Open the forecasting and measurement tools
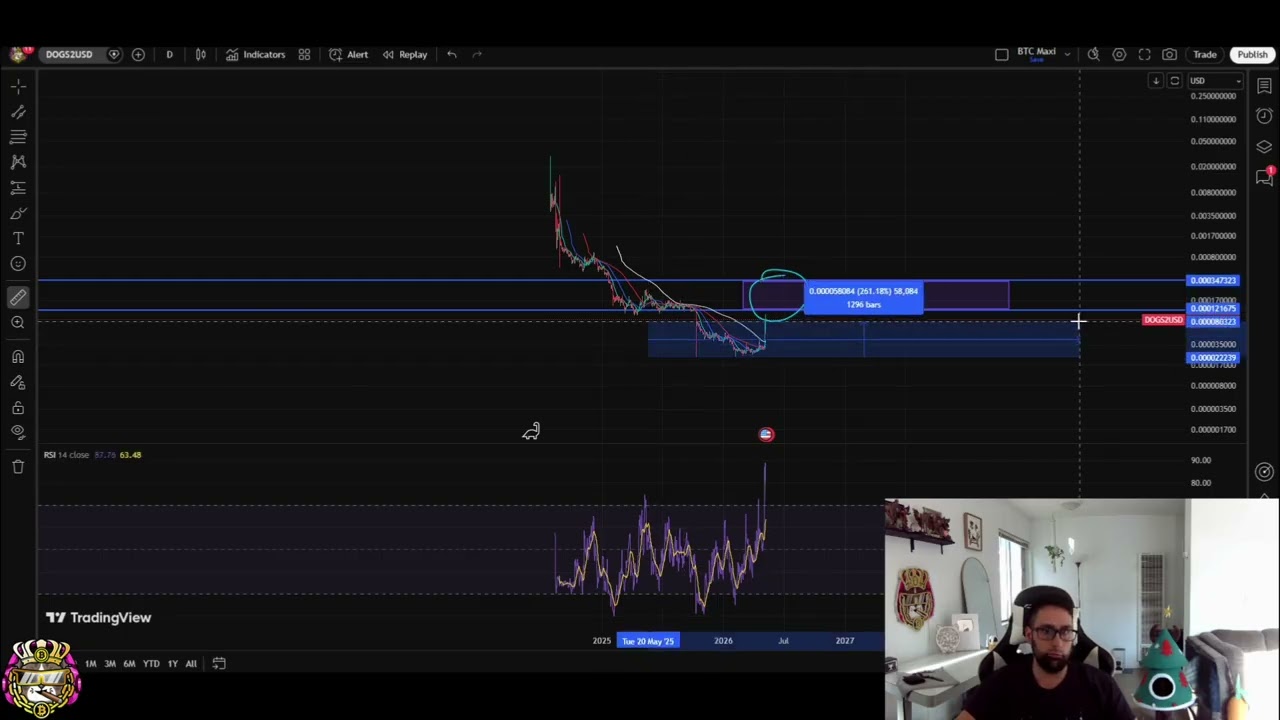 click(18, 187)
